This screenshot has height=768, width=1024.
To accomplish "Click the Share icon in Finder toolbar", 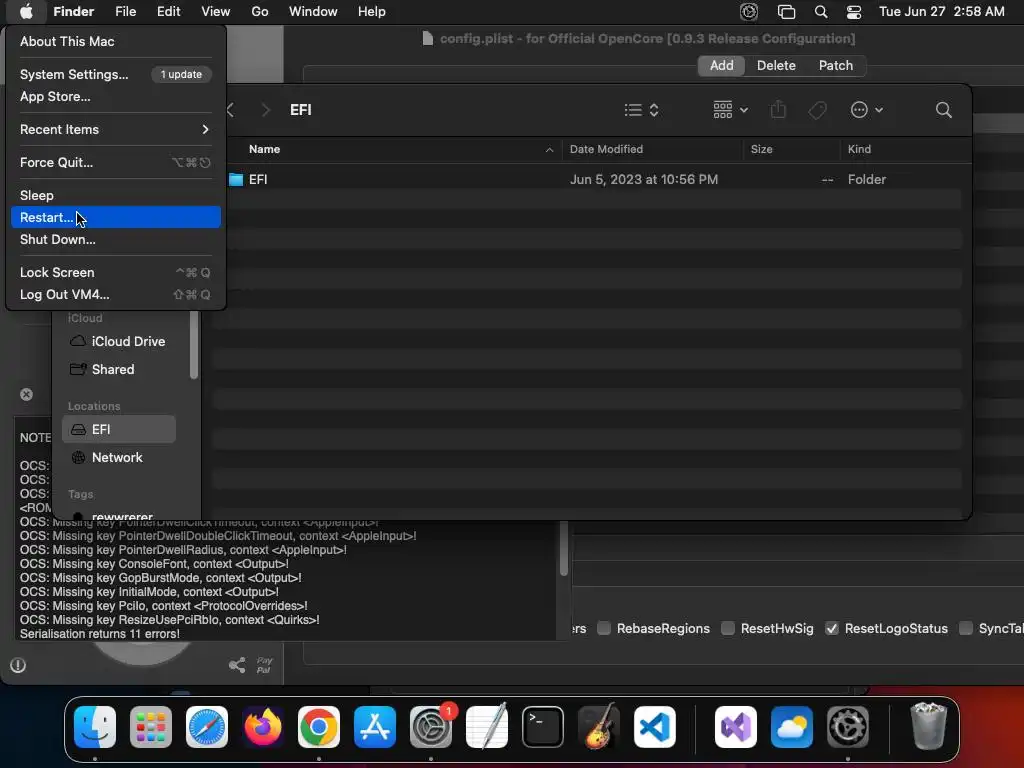I will 778,109.
